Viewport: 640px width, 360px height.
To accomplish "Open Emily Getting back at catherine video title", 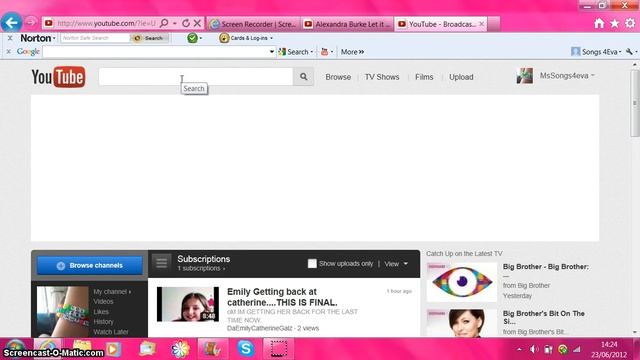I will point(282,297).
